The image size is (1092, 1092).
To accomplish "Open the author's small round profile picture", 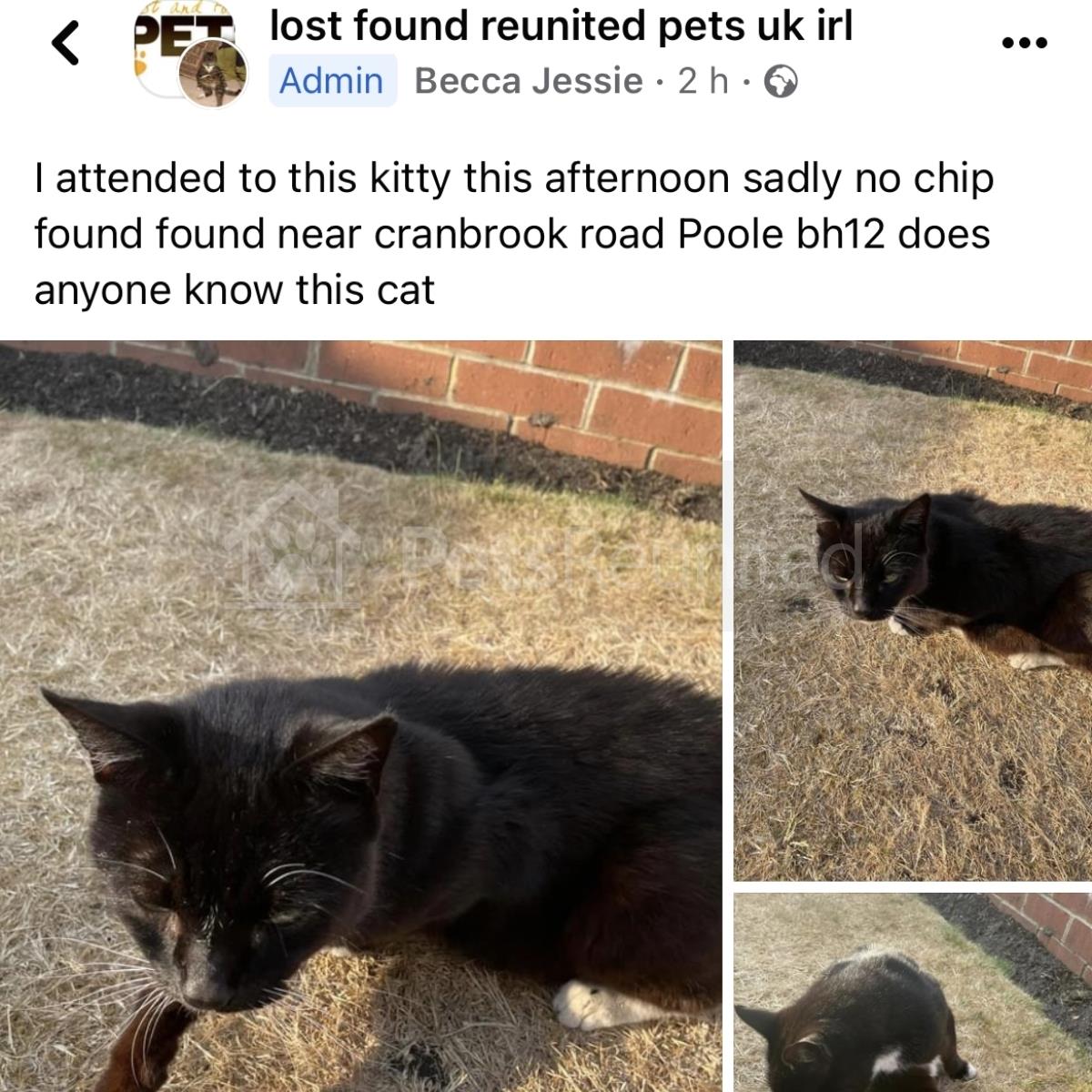I will [214, 73].
